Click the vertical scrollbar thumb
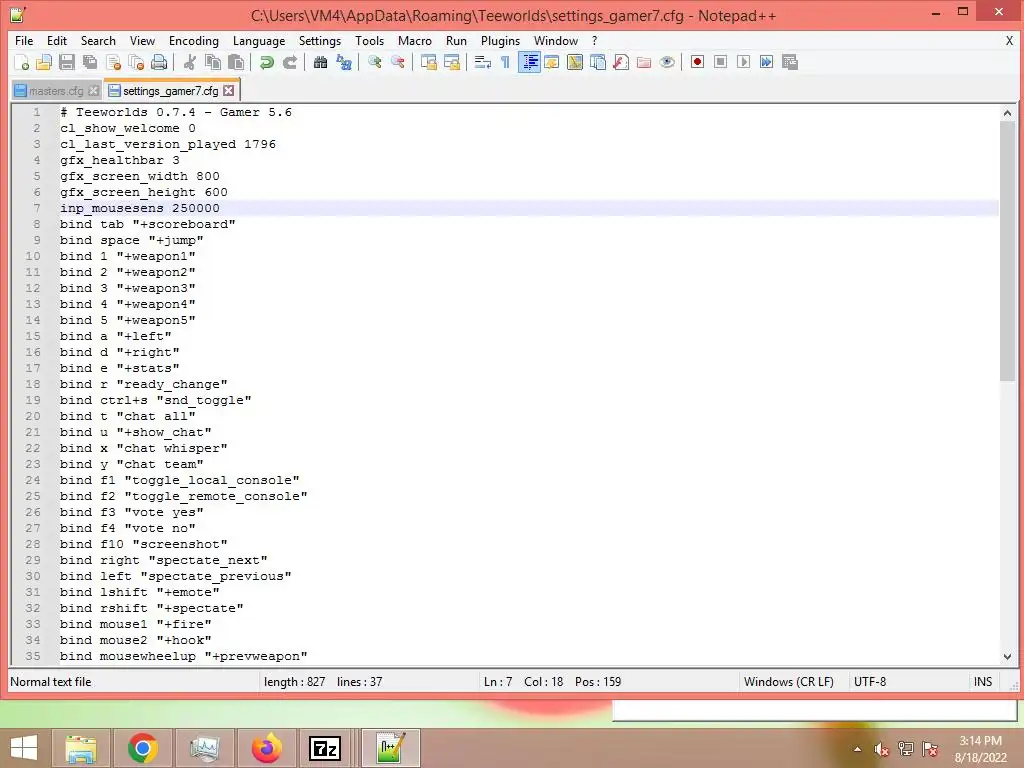Image resolution: width=1024 pixels, height=768 pixels. coord(1007,251)
